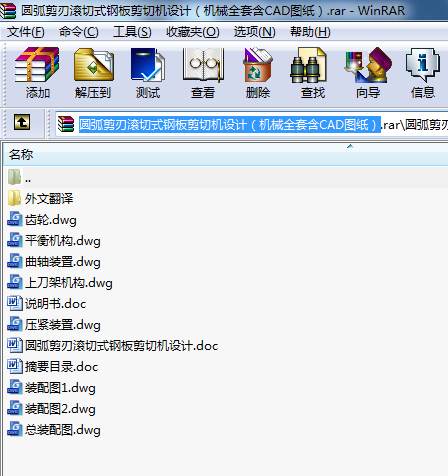
Task: Click the DWG icon of 总装配图.dwg
Action: tap(15, 429)
